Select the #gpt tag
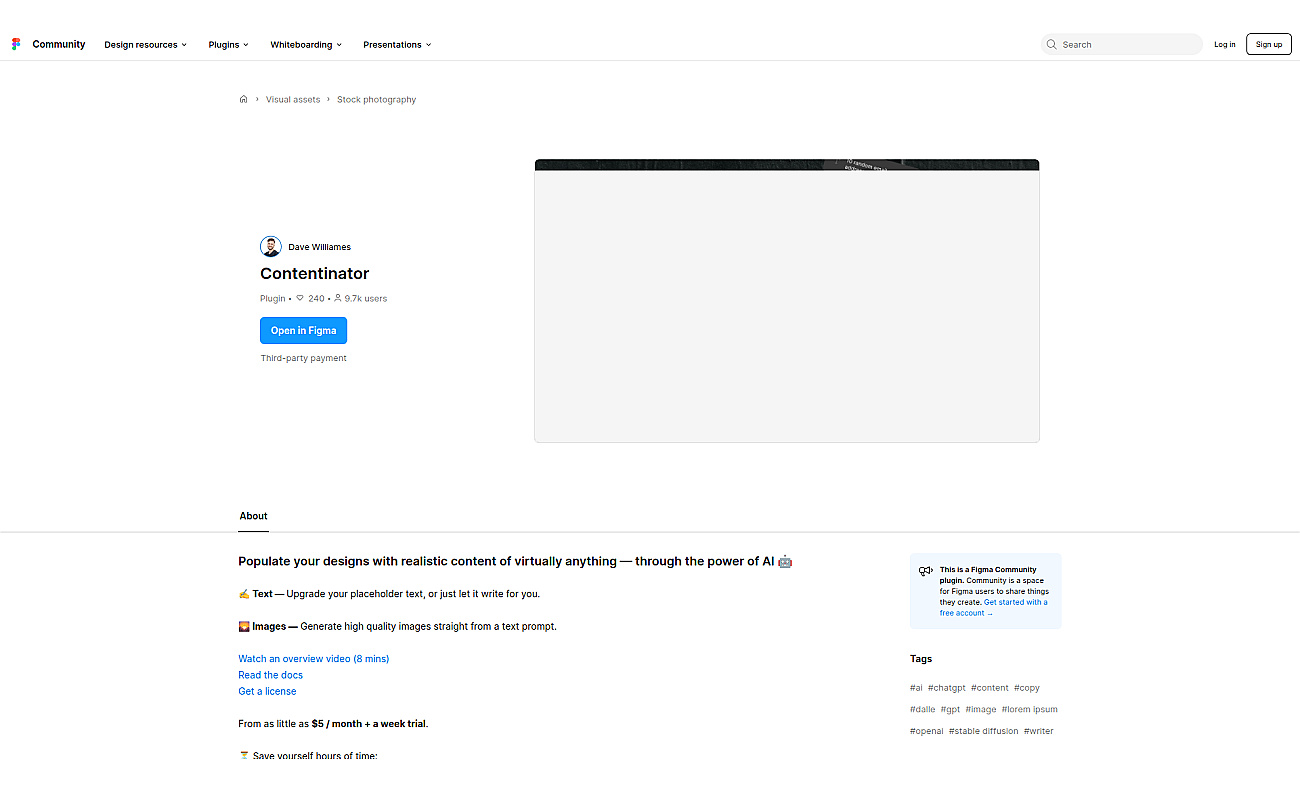This screenshot has height=788, width=1300. tap(950, 709)
